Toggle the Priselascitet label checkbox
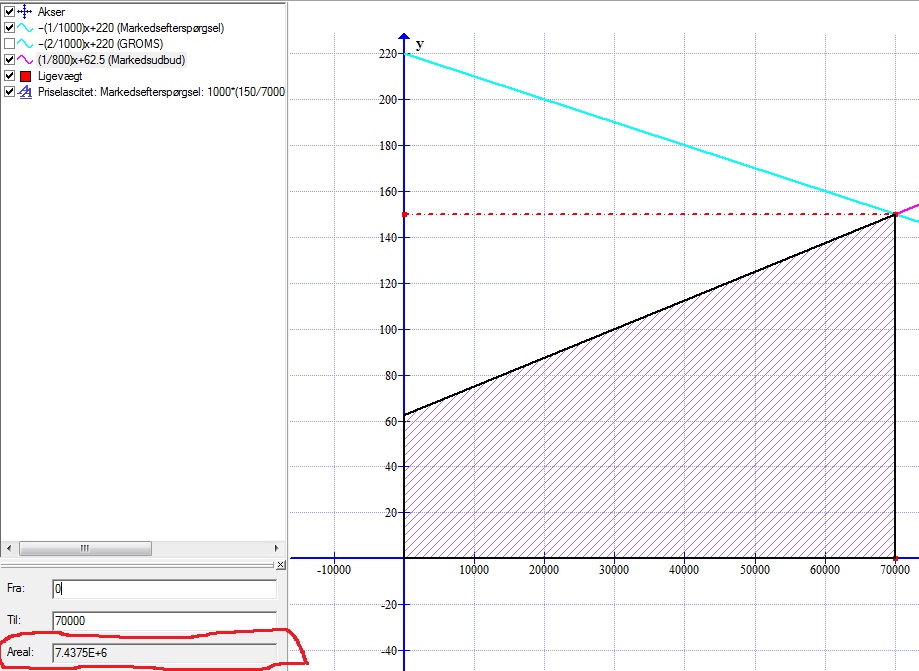 click(x=9, y=91)
